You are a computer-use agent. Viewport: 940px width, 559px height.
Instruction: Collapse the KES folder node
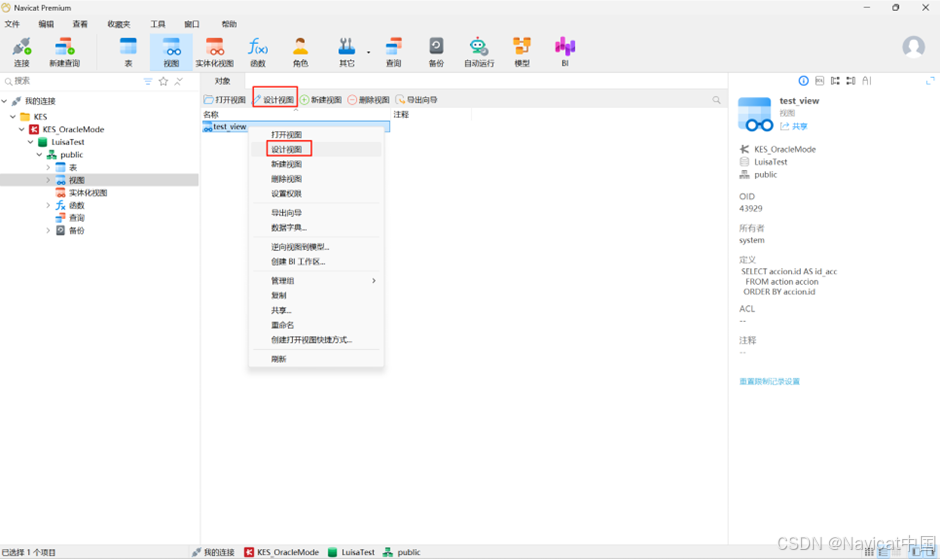click(x=13, y=117)
